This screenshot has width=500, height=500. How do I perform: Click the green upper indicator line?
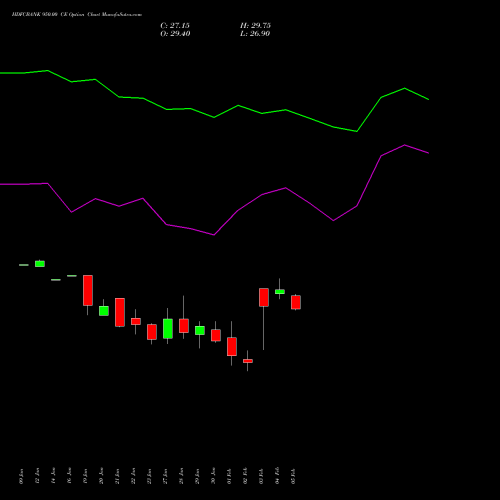(214, 117)
